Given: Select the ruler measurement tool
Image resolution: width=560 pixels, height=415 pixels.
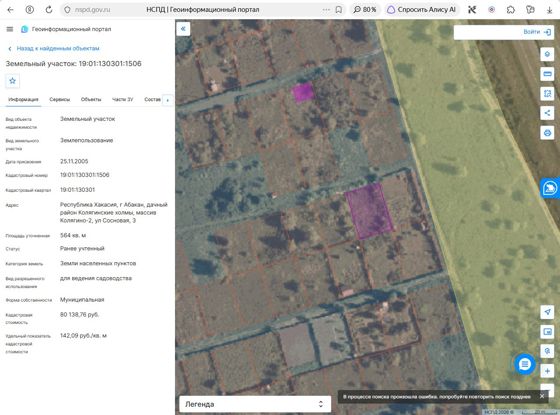Looking at the screenshot, I should 547,74.
